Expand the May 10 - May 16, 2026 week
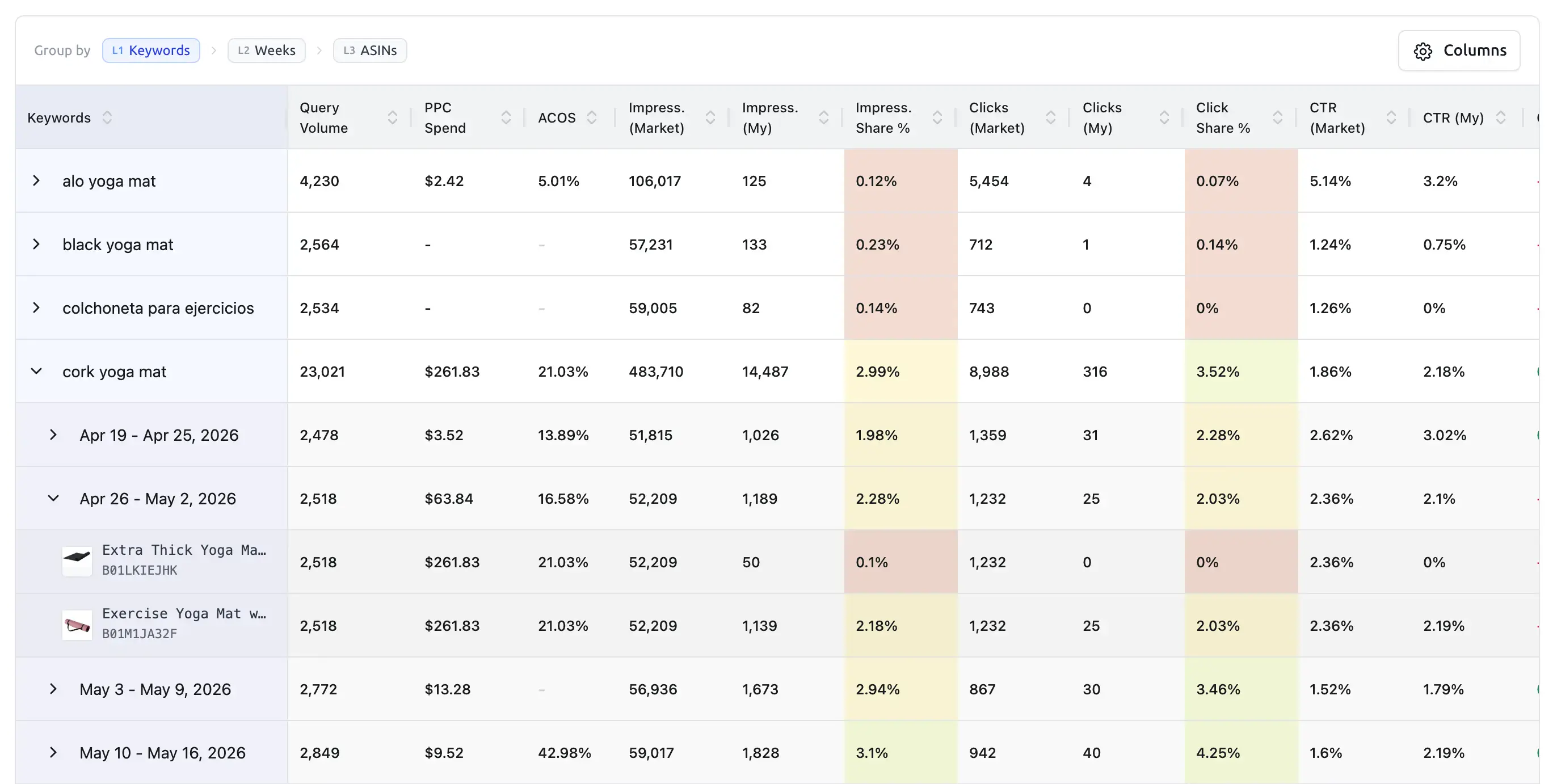The height and width of the screenshot is (784, 1557). click(x=53, y=753)
